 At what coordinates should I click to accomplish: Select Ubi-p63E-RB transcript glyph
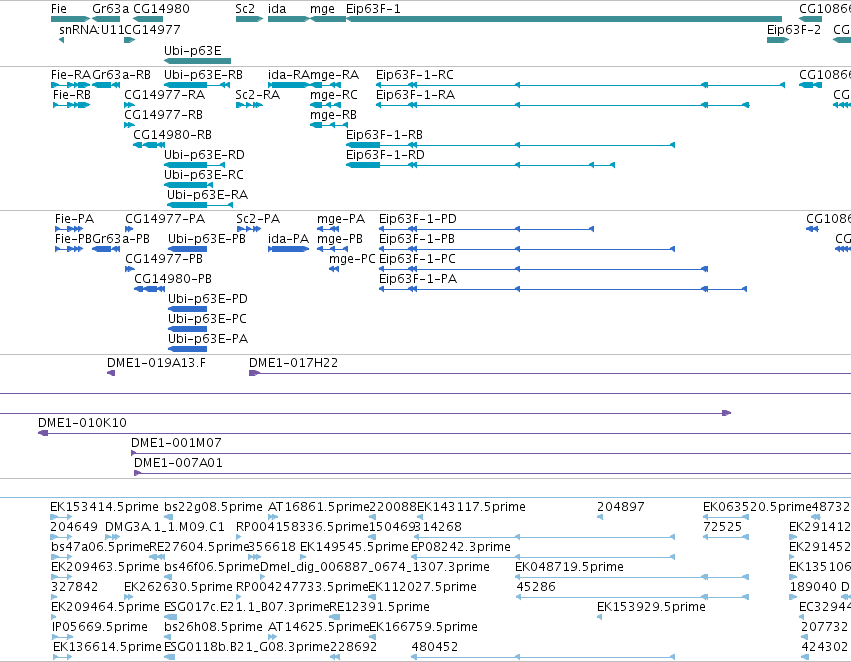[196, 85]
